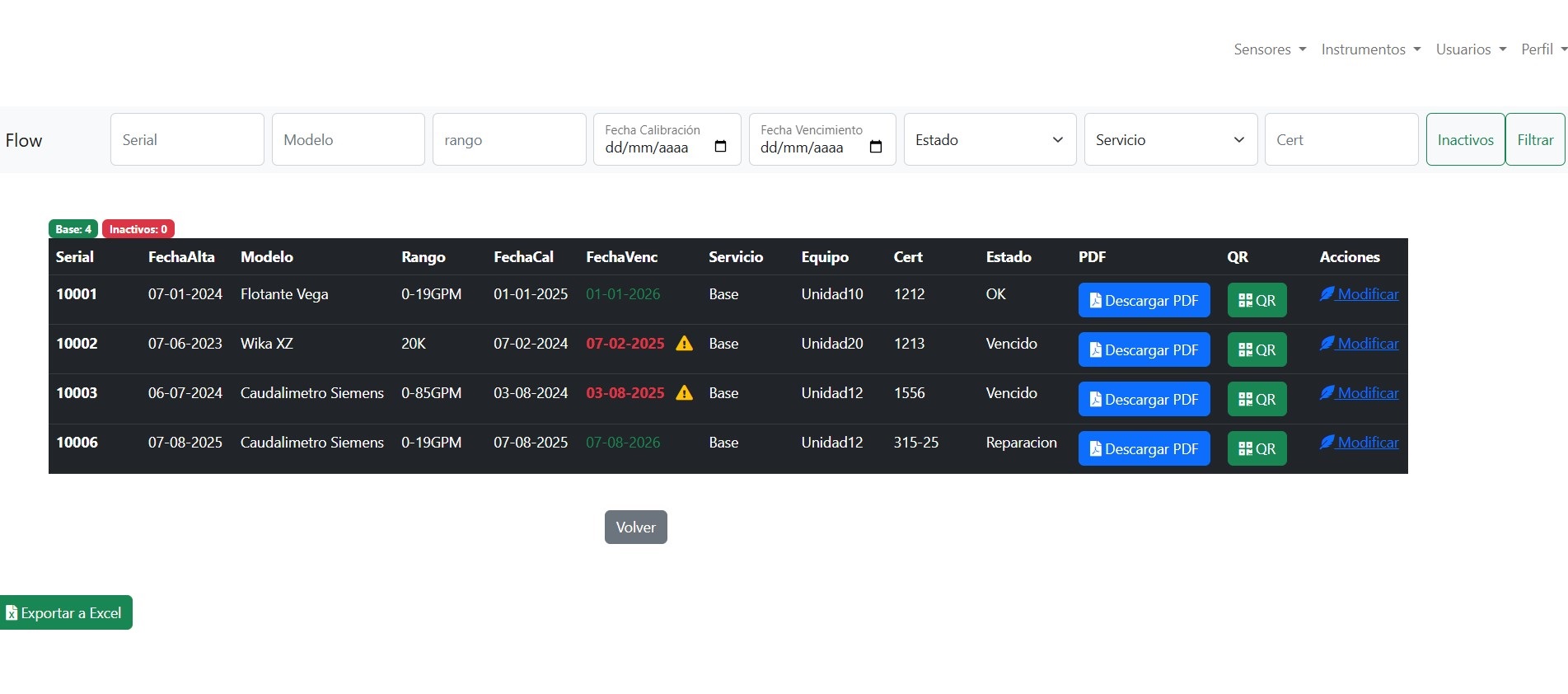Open calendar picker in Fecha Vencimiento field

pyautogui.click(x=876, y=147)
